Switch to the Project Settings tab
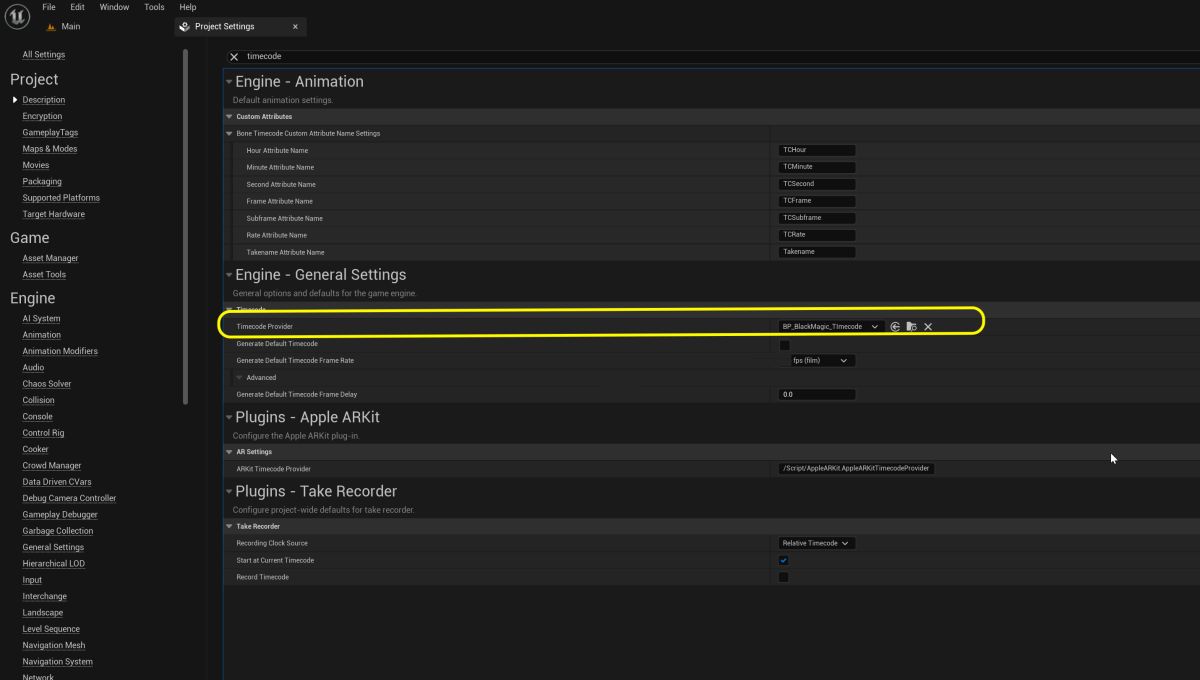The image size is (1200, 680). [240, 27]
